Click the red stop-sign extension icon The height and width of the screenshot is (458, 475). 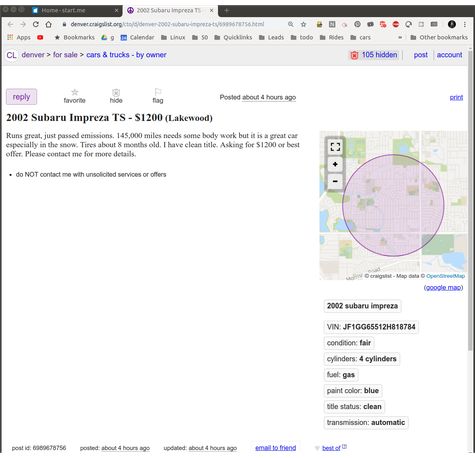(396, 24)
